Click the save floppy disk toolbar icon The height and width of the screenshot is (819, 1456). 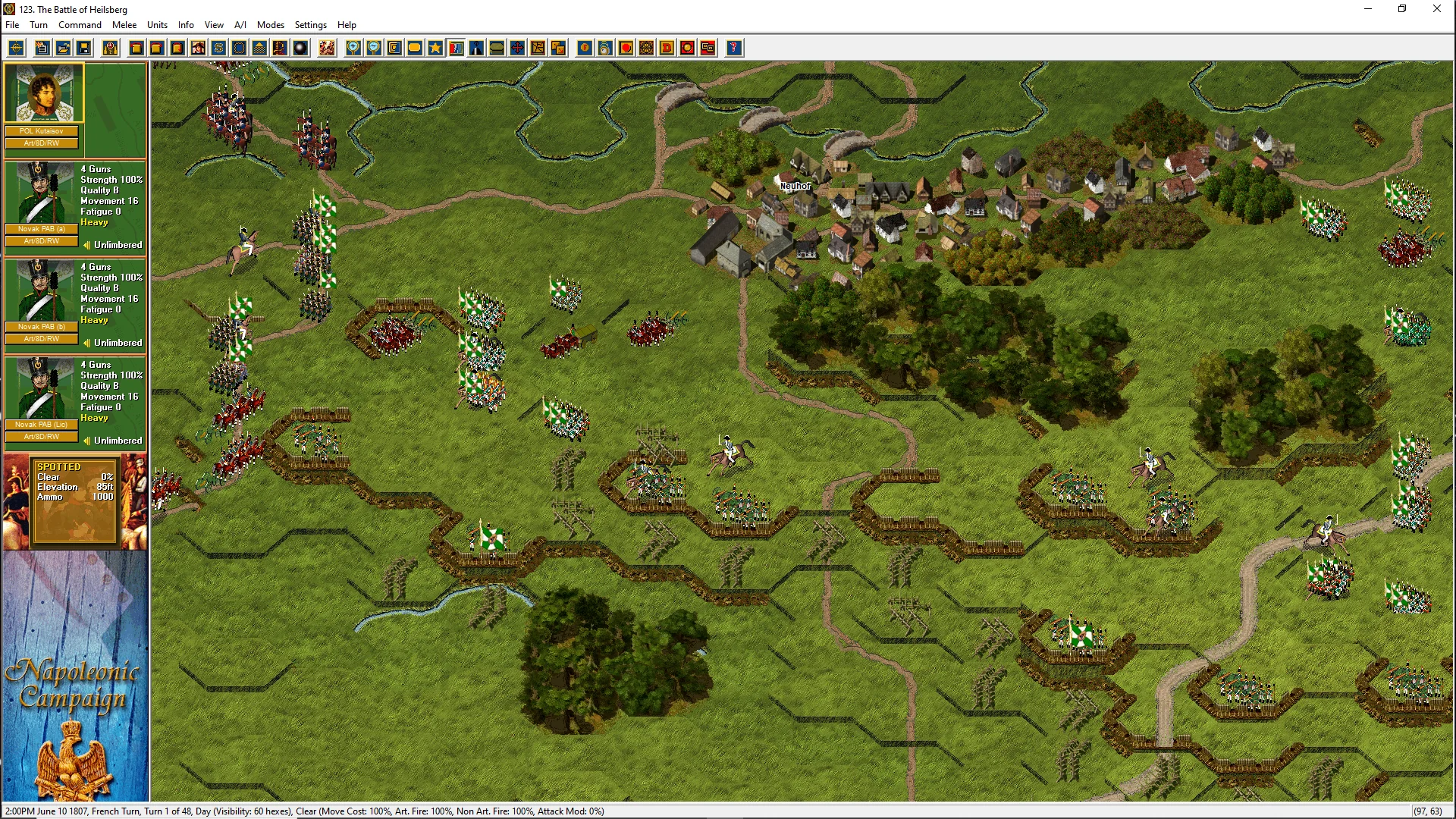(x=84, y=49)
